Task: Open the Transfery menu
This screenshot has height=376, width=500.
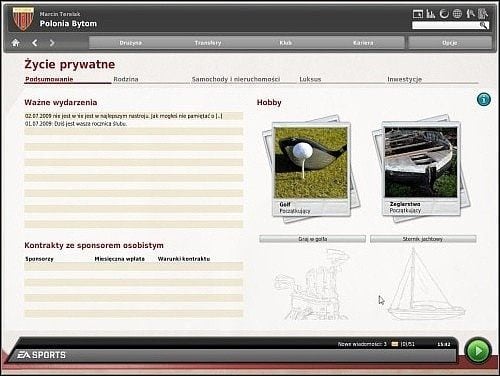Action: point(208,43)
